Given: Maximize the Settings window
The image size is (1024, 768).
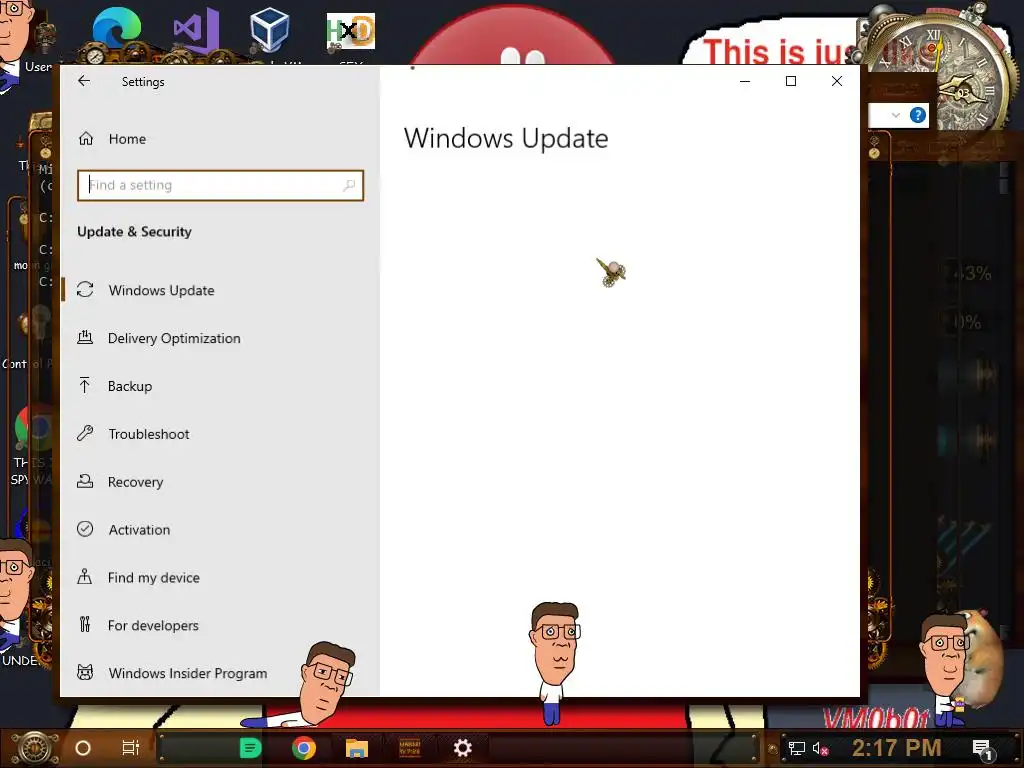Looking at the screenshot, I should [x=791, y=81].
